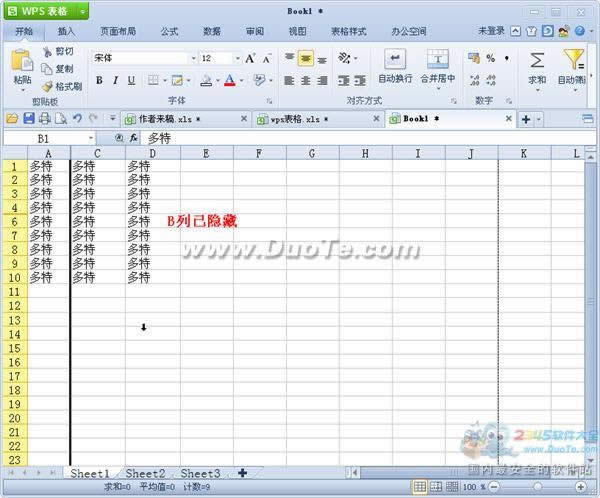Click the Redo arrow

93,118
